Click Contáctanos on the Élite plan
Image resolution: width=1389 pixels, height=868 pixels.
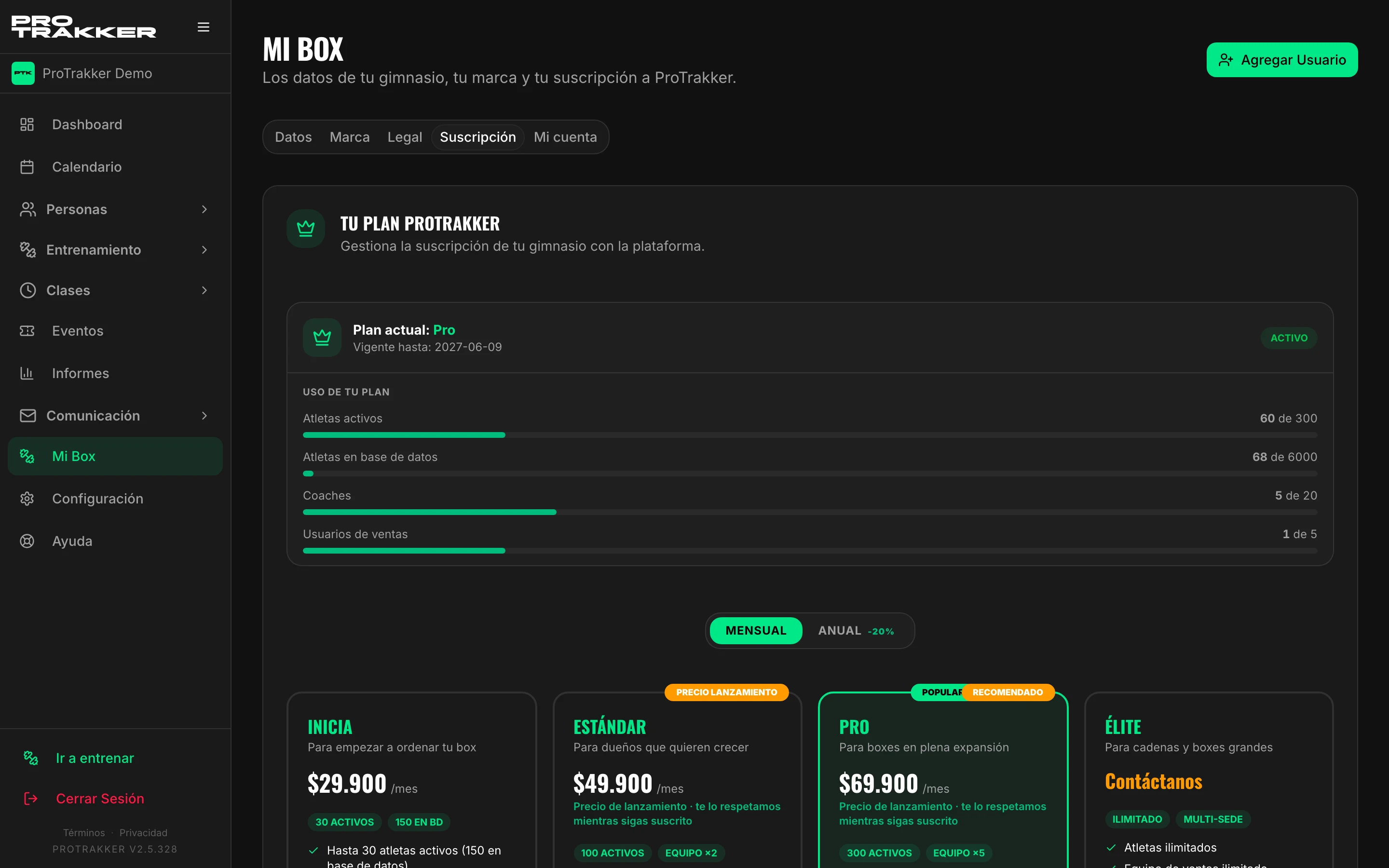click(x=1154, y=782)
